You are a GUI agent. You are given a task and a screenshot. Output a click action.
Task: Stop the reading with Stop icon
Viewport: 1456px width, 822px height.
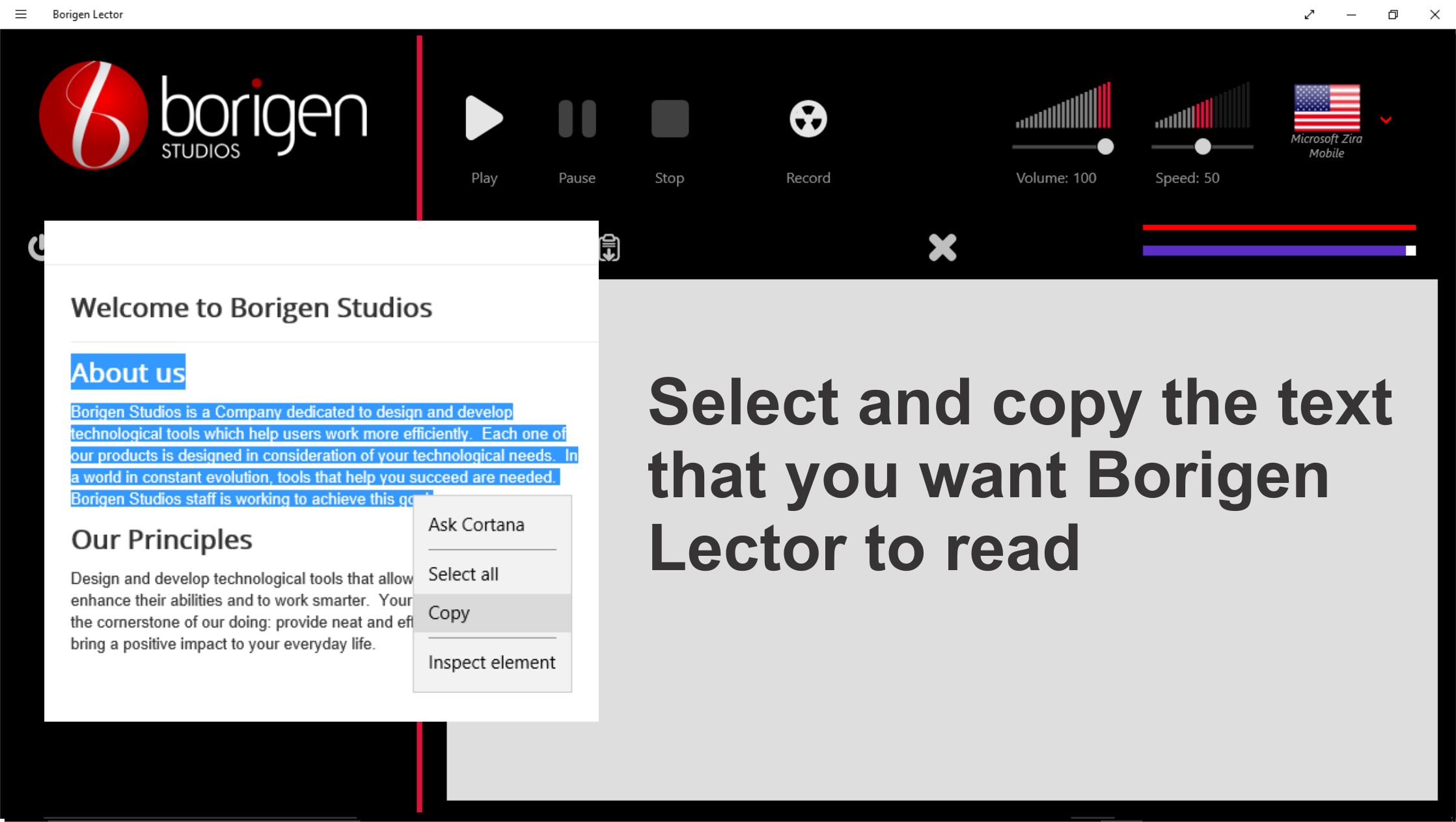[670, 119]
